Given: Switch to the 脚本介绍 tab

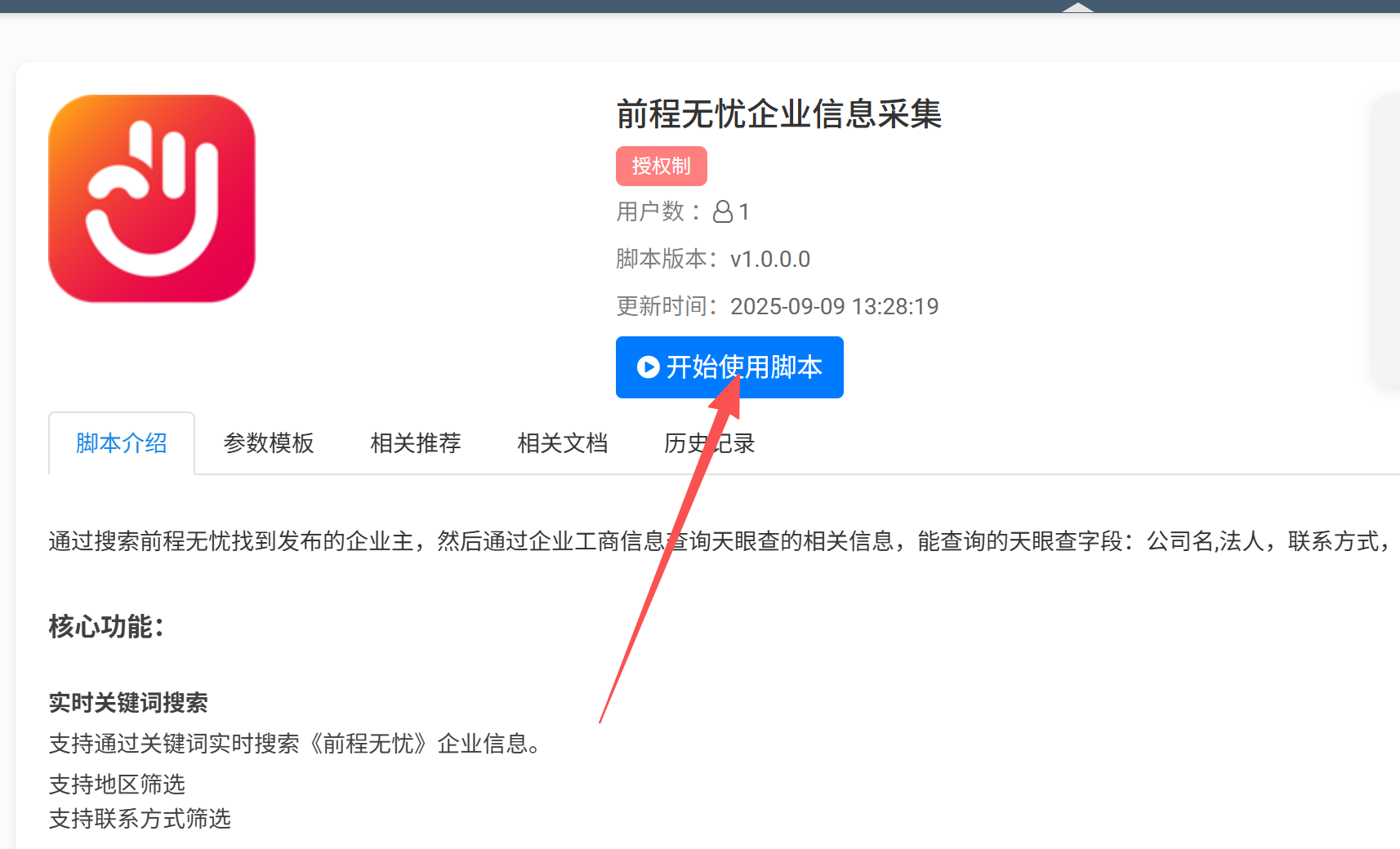Looking at the screenshot, I should coord(122,443).
